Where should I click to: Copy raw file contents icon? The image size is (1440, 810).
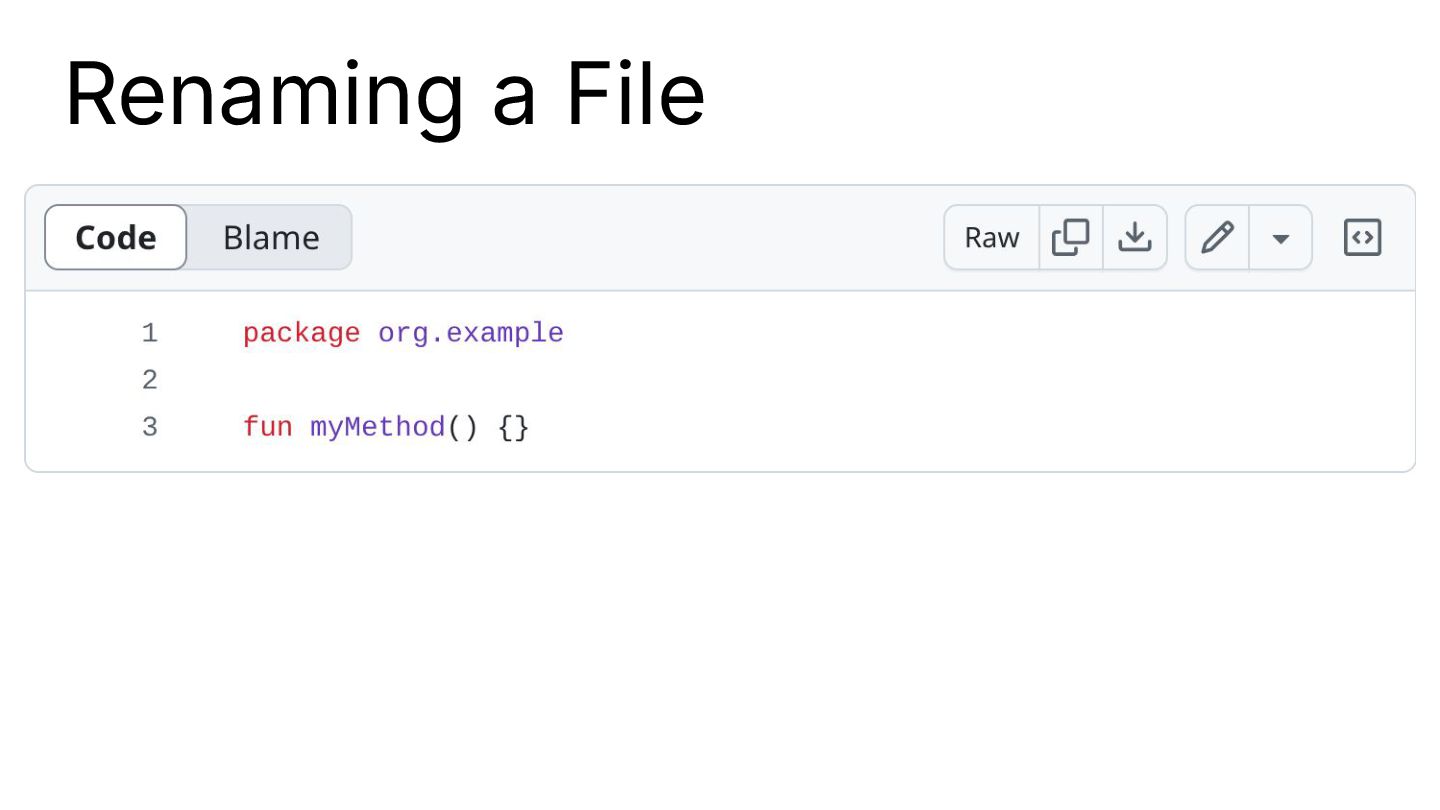[x=1071, y=238]
